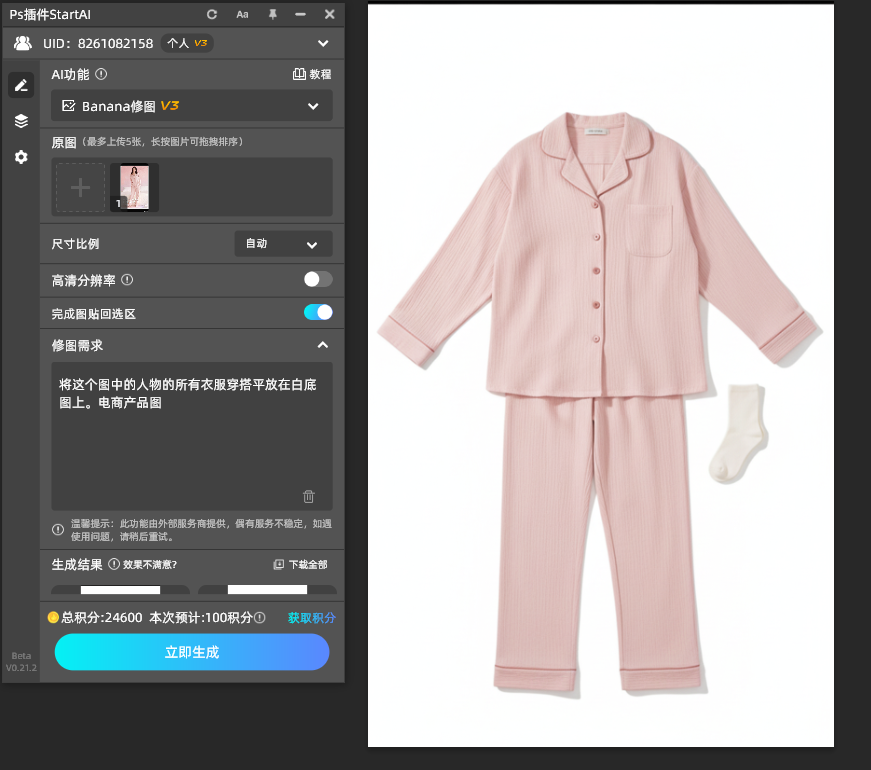Open the Banana修图 function dropdown
This screenshot has height=770, width=871.
click(313, 106)
